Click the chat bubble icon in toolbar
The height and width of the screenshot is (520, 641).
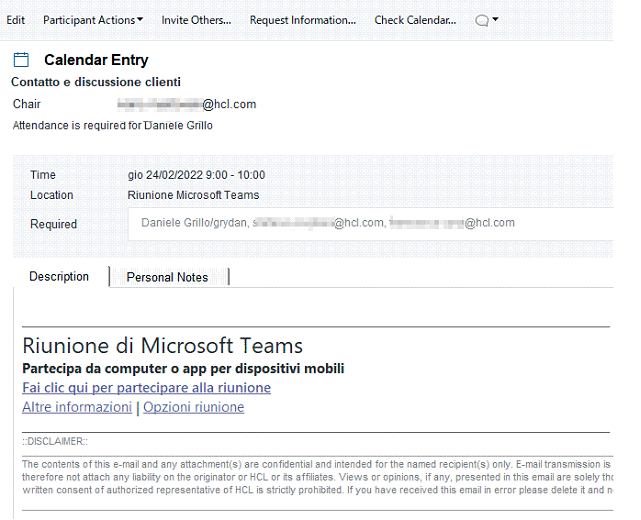(x=482, y=20)
